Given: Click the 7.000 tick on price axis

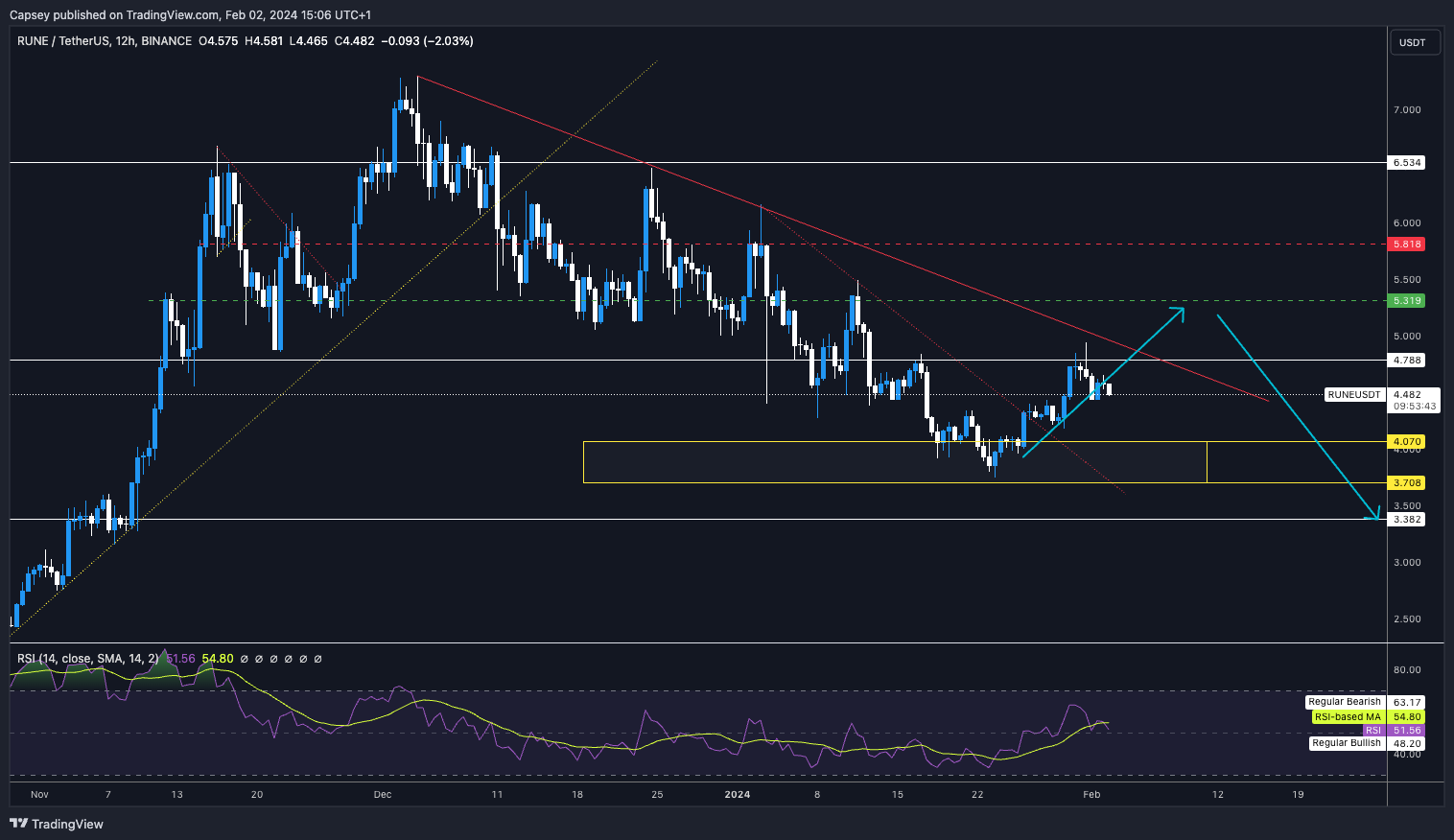Looking at the screenshot, I should (1407, 109).
